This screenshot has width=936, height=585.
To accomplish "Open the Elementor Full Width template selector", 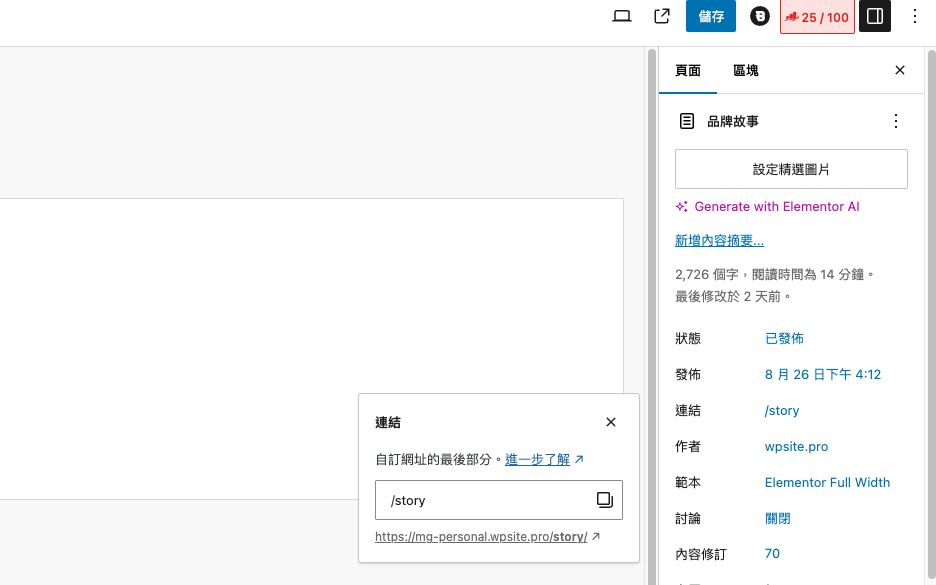I will click(827, 482).
